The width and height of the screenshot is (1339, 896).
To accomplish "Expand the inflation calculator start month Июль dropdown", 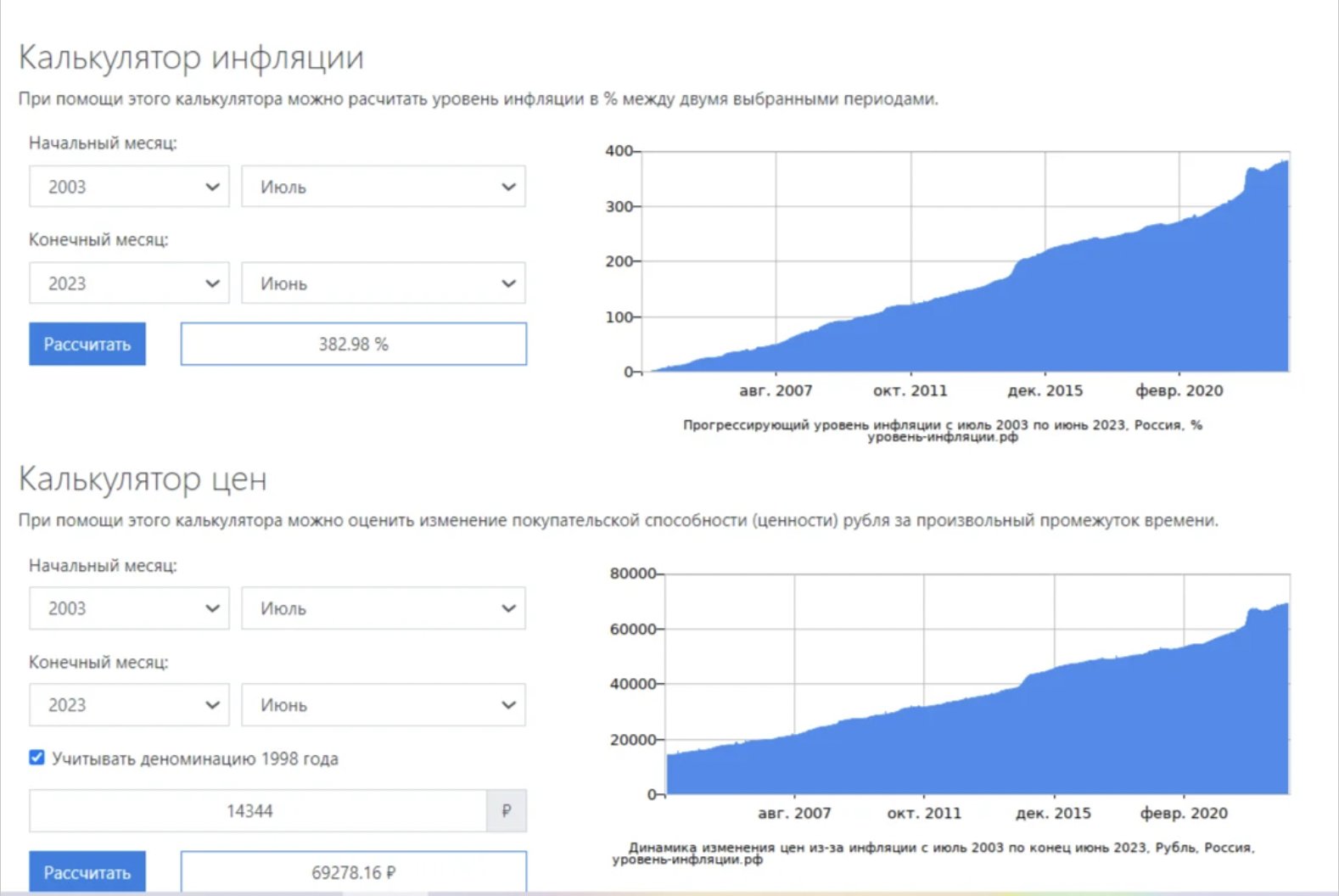I will [x=383, y=187].
